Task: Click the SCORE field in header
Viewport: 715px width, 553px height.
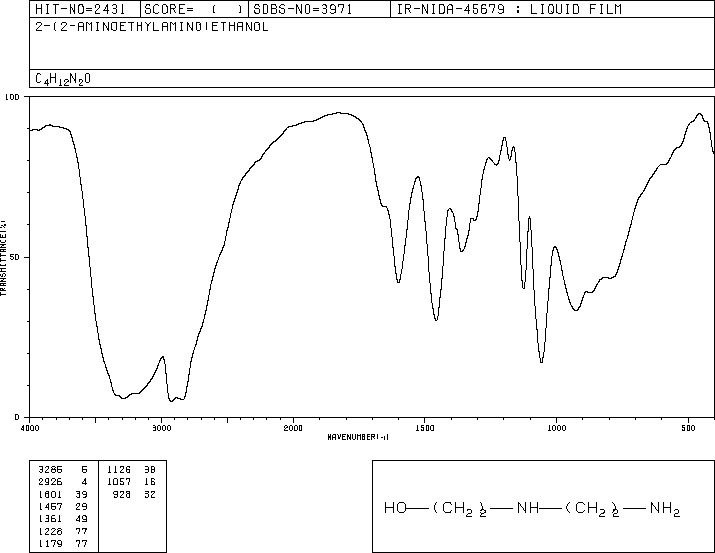Action: (x=194, y=9)
